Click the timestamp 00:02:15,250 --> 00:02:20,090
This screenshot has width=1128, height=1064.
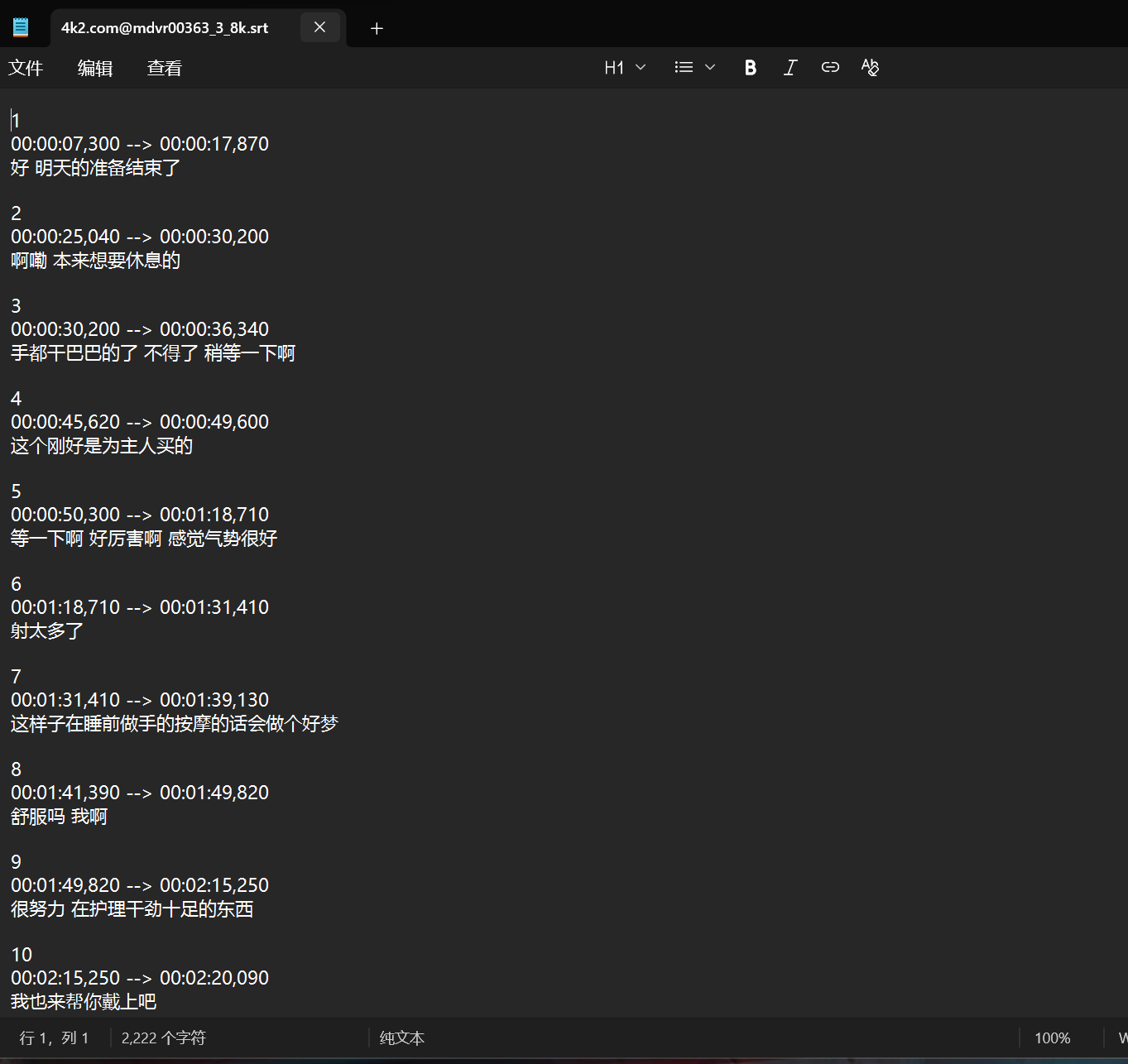coord(140,978)
